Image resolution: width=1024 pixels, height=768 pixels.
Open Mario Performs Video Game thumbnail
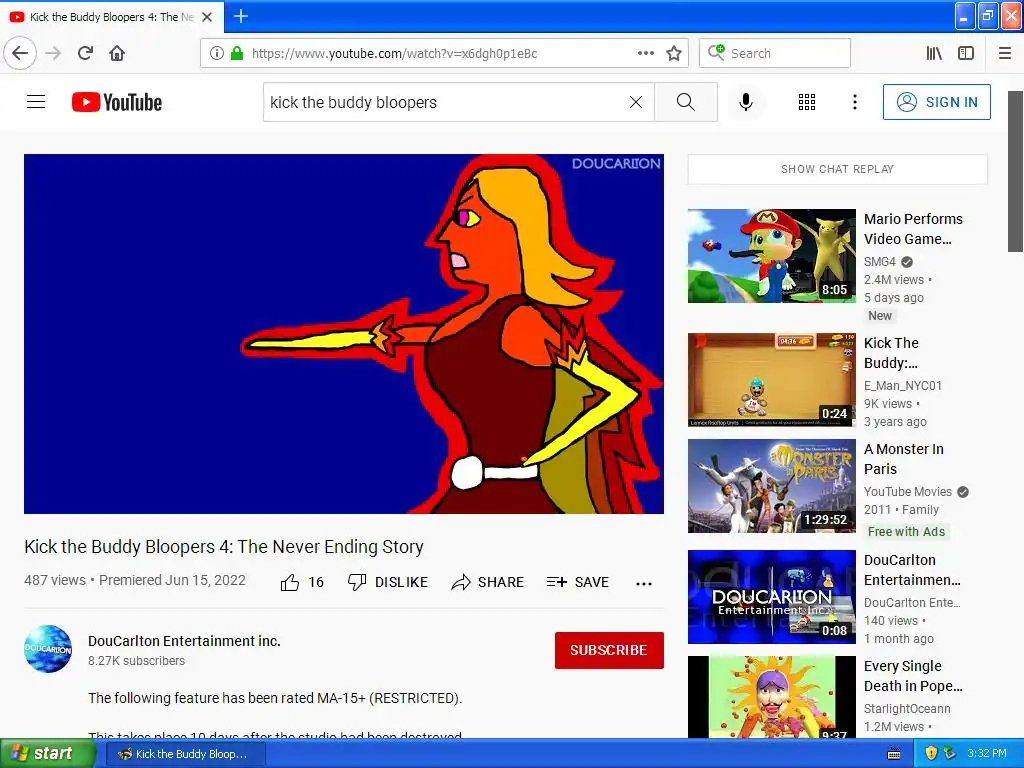(x=771, y=256)
